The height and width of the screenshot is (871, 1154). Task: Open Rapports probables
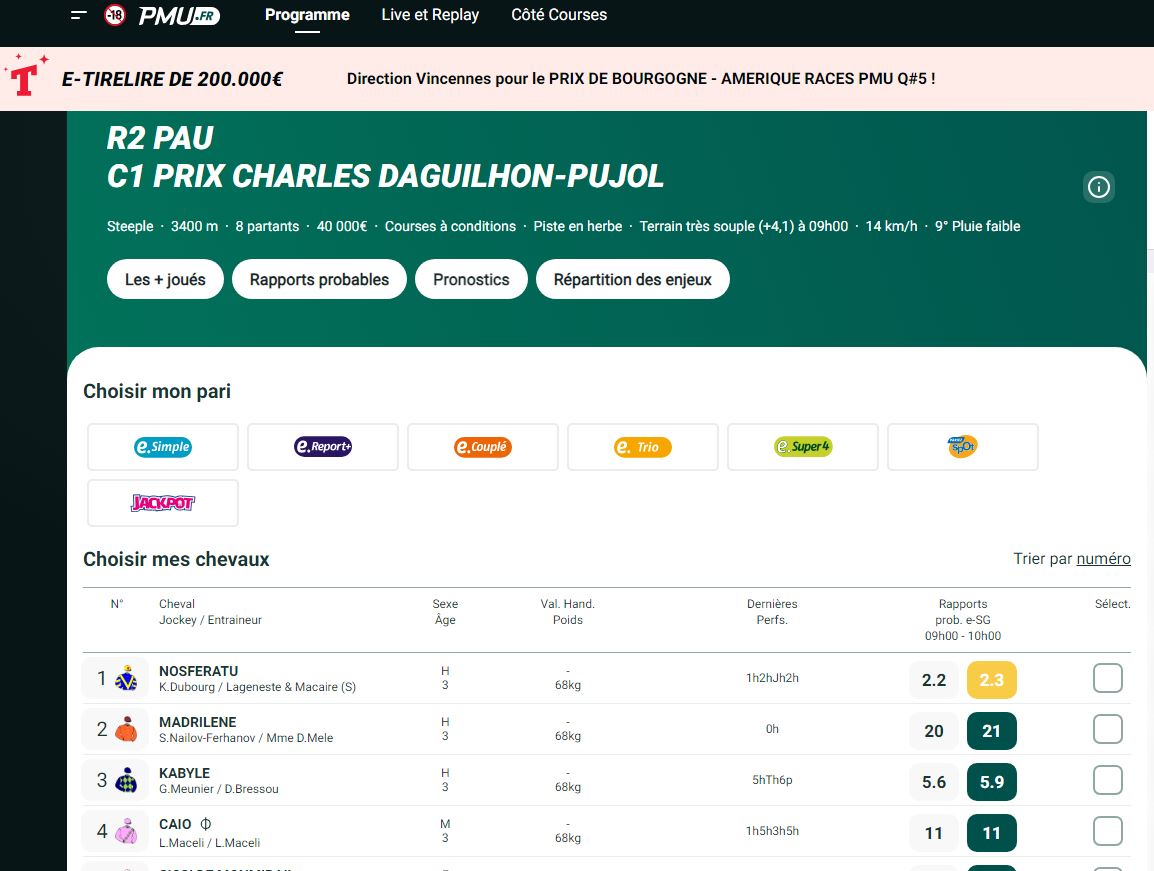click(319, 279)
